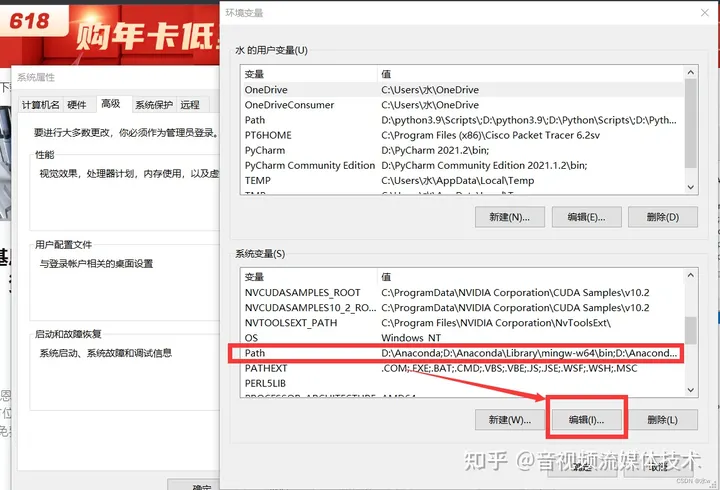720x490 pixels.
Task: Click C:\Users\水\AppData\Local\Temp value cell
Action: click(458, 180)
